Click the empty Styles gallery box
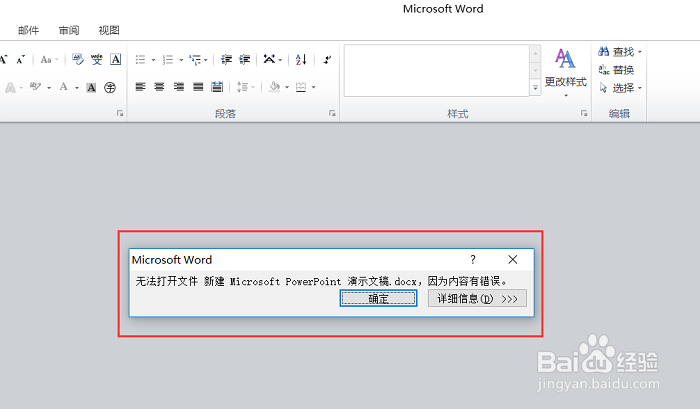This screenshot has width=700, height=409. click(x=436, y=70)
